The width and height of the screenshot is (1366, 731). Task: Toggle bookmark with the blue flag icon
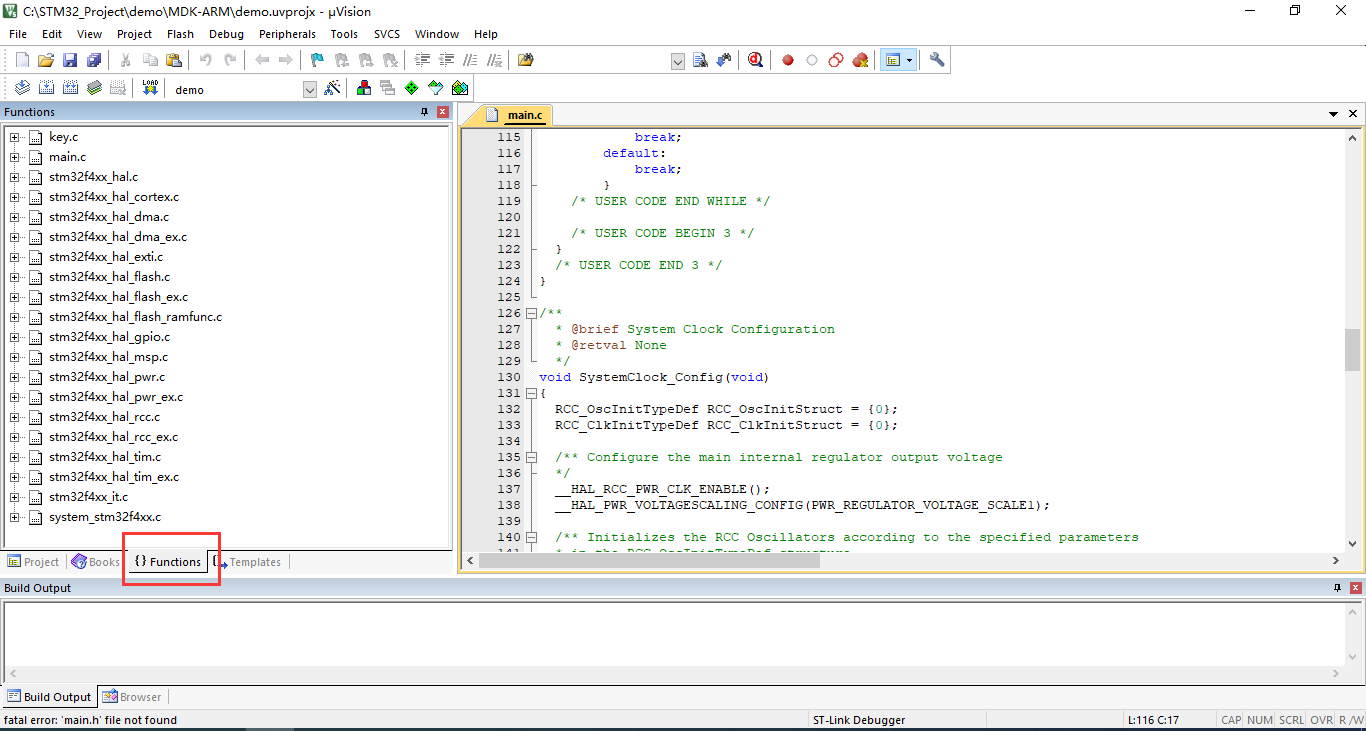(317, 60)
